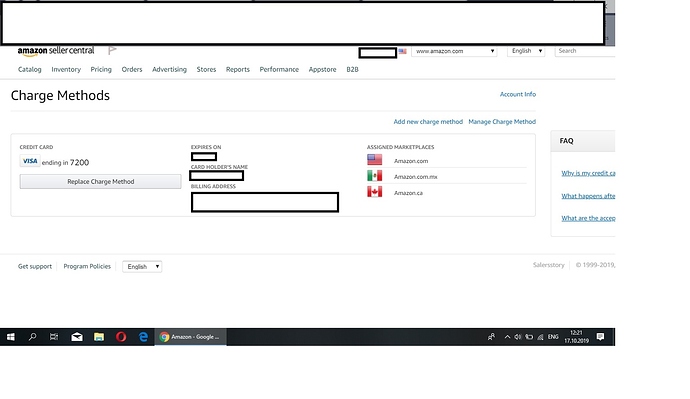Click the Salesstory footer text

pos(549,265)
